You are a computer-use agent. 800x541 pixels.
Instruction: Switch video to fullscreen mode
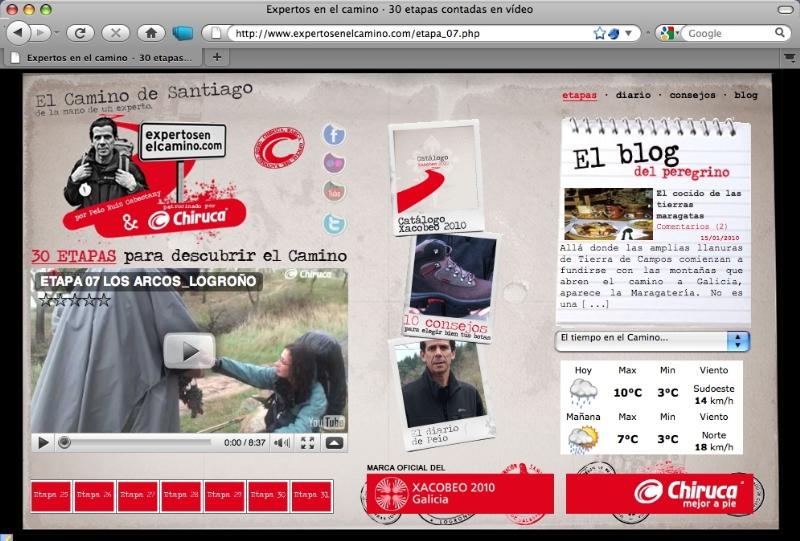pos(308,442)
